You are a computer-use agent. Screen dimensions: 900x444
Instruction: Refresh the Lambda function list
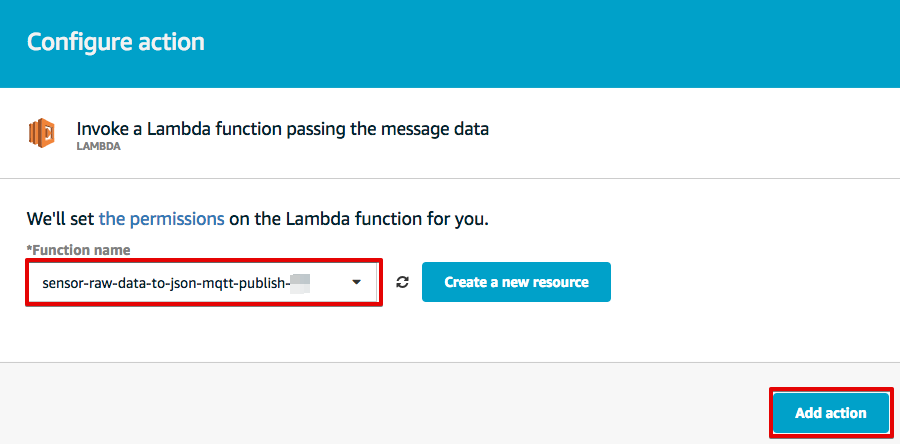point(403,282)
